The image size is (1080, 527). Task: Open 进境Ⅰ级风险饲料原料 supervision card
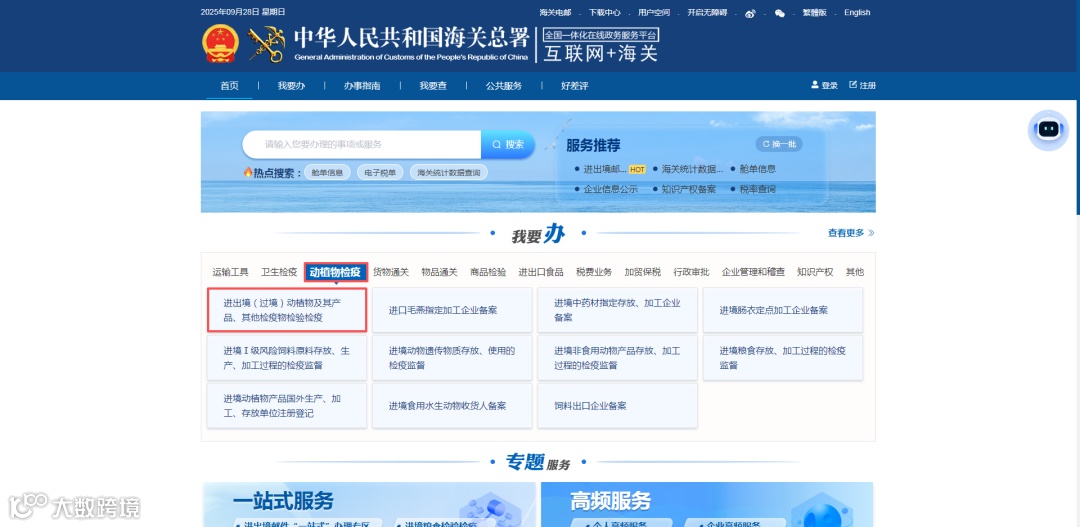pos(287,358)
